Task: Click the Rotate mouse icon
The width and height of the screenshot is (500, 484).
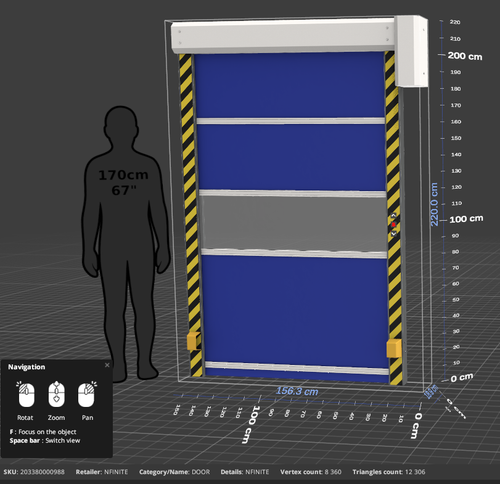Action: [x=26, y=395]
